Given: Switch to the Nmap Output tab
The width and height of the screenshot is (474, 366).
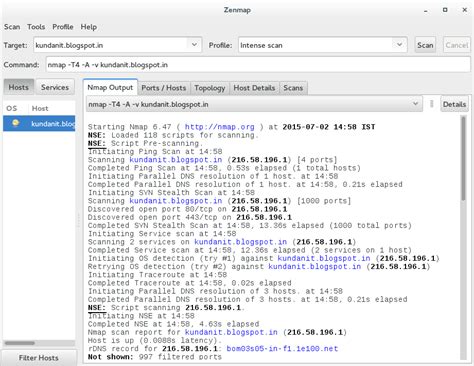Looking at the screenshot, I should point(110,87).
